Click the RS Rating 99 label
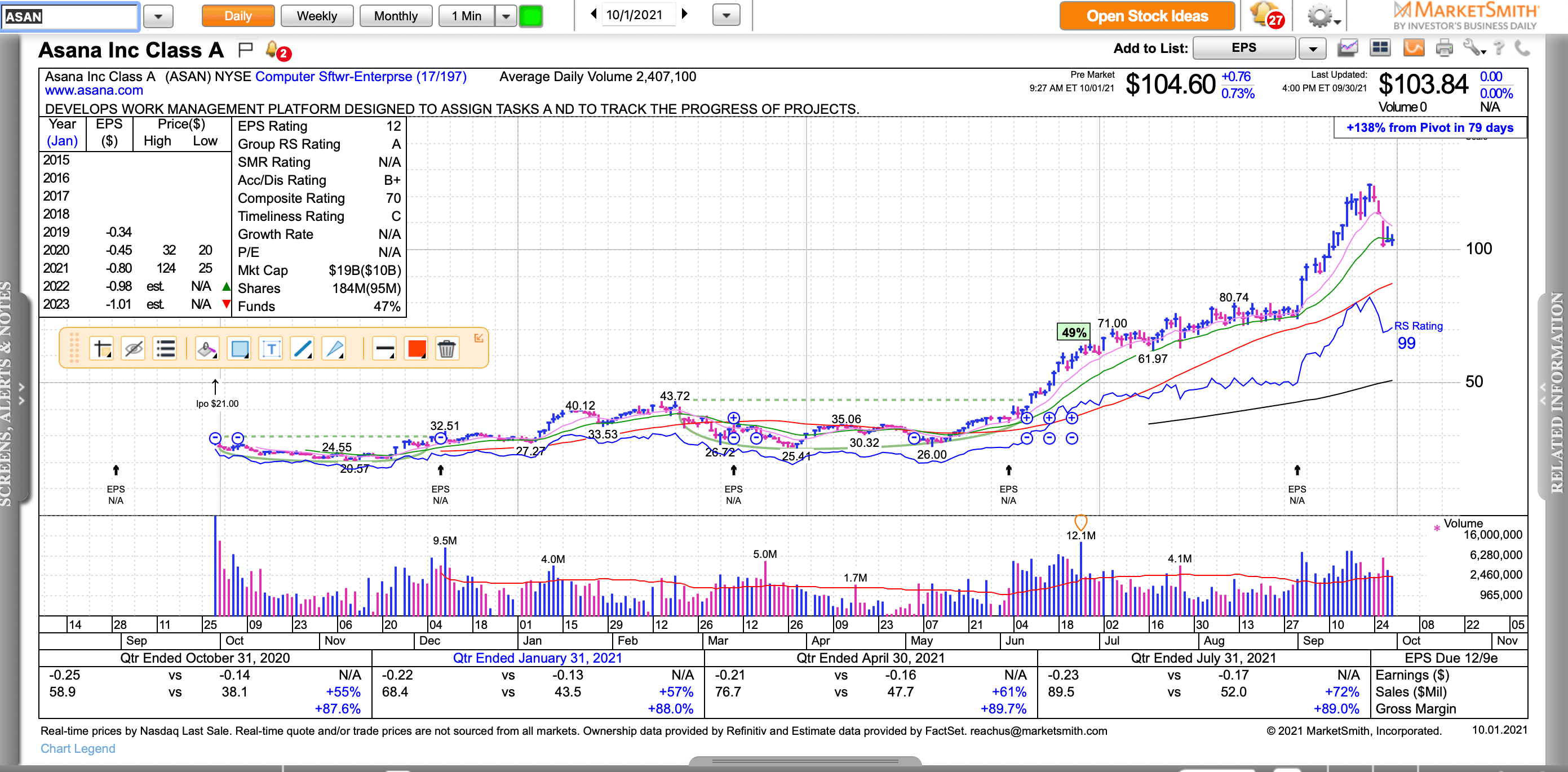The height and width of the screenshot is (772, 1568). (1418, 335)
